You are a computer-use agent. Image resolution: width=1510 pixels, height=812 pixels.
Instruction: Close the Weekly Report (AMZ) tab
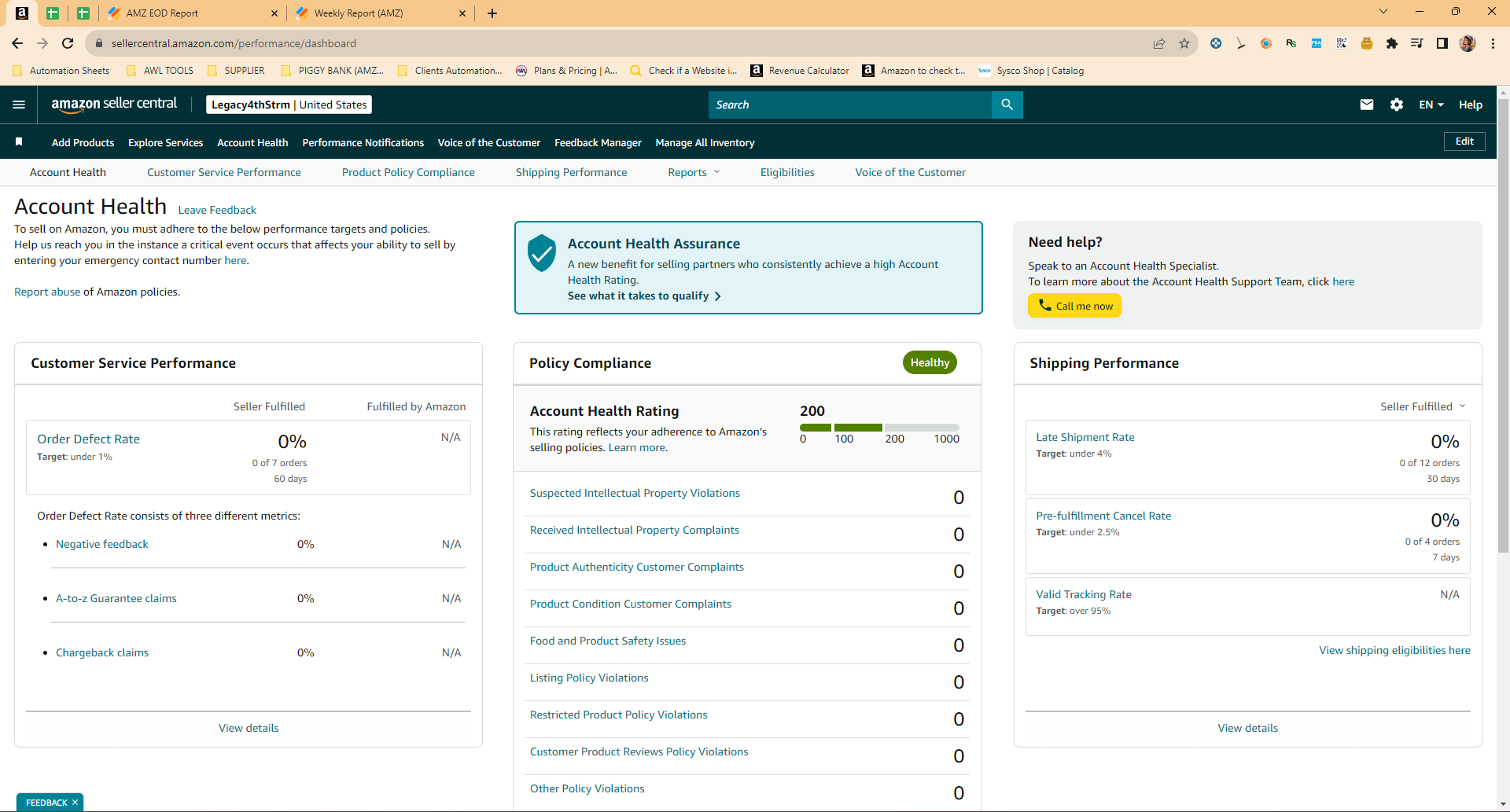(x=462, y=13)
